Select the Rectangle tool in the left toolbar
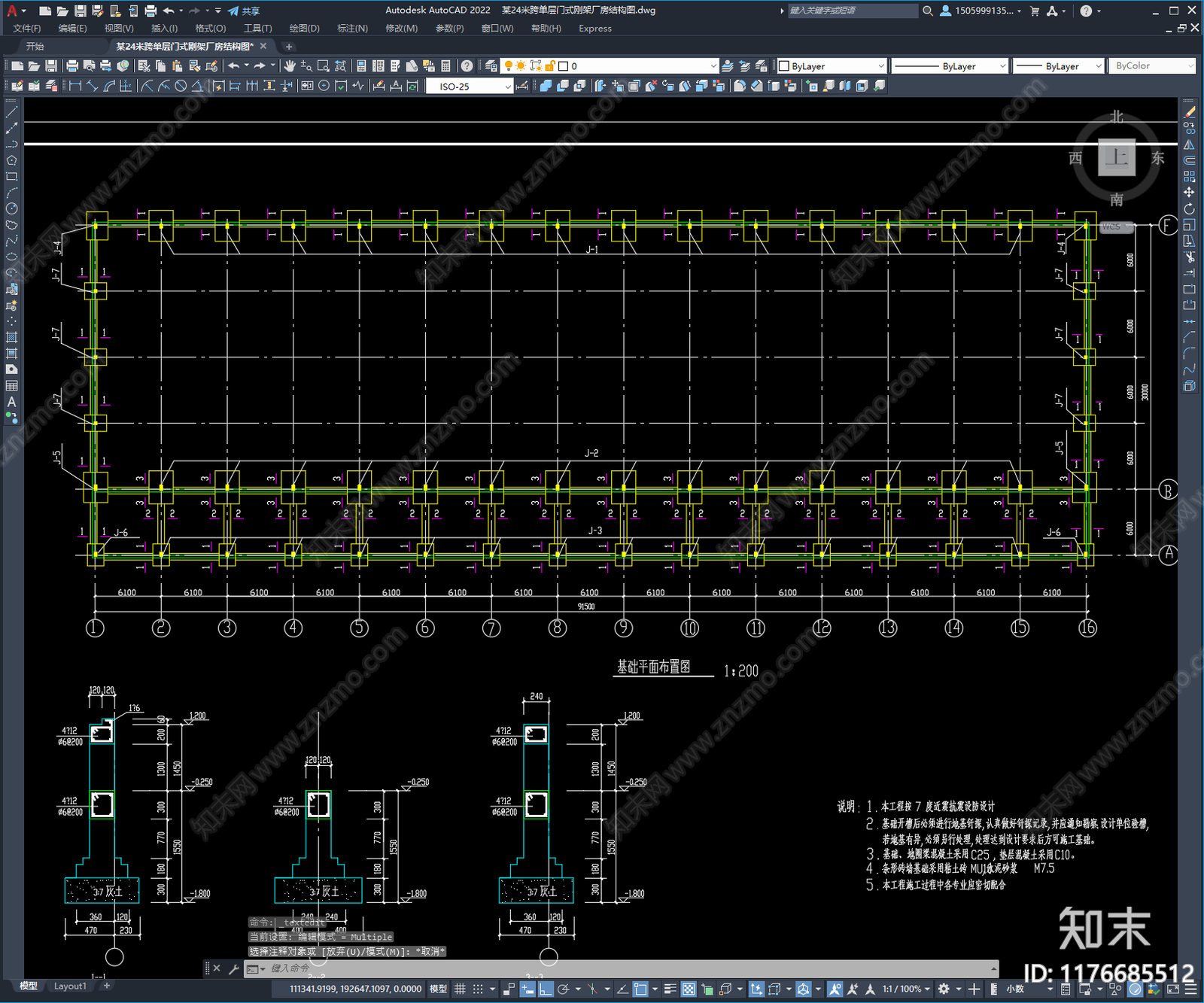 click(x=11, y=177)
